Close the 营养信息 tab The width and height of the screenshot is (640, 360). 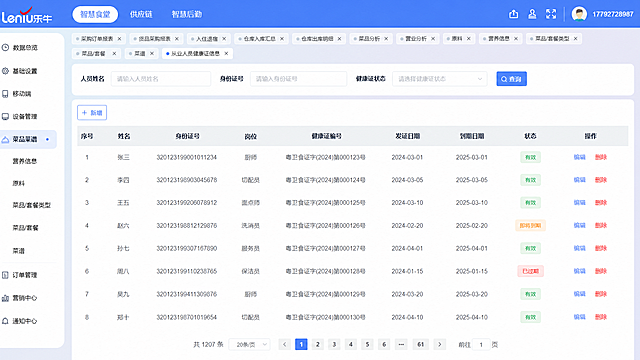coord(516,39)
